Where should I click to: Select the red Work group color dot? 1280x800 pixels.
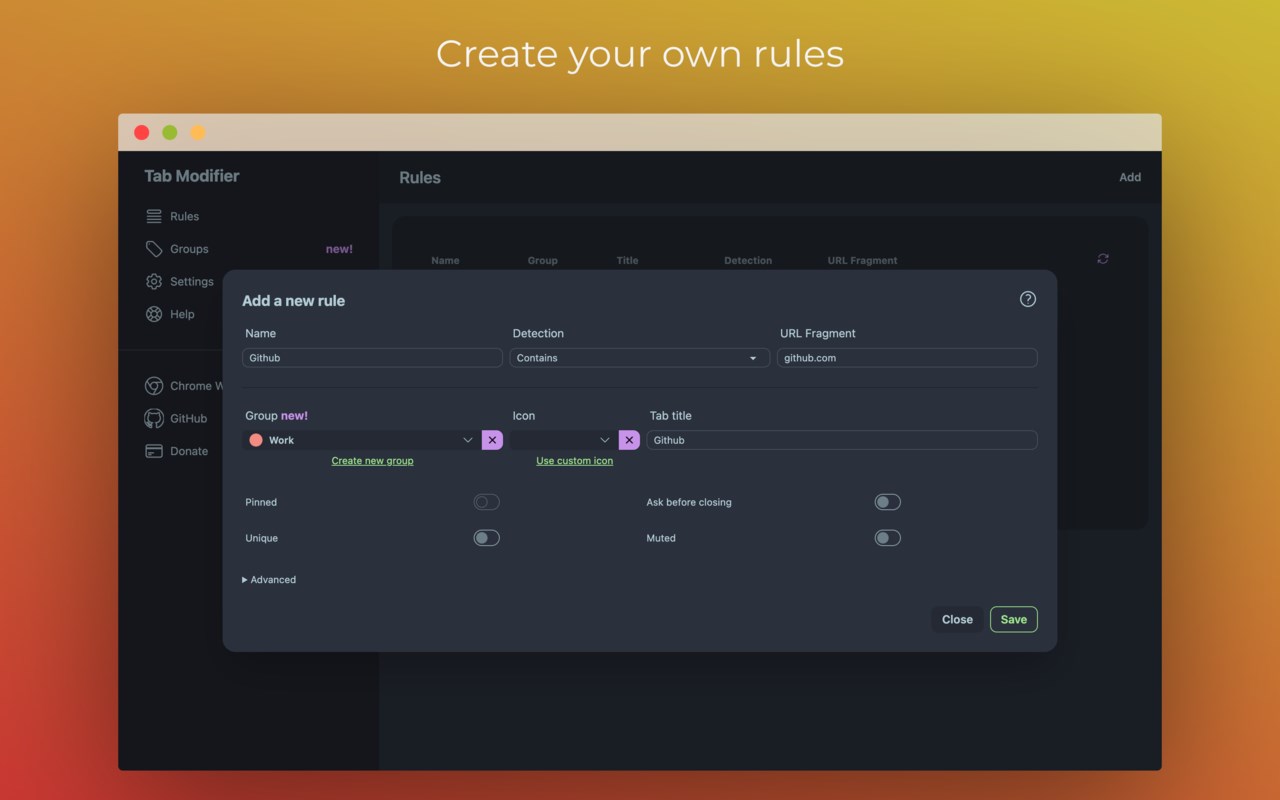[x=256, y=440]
